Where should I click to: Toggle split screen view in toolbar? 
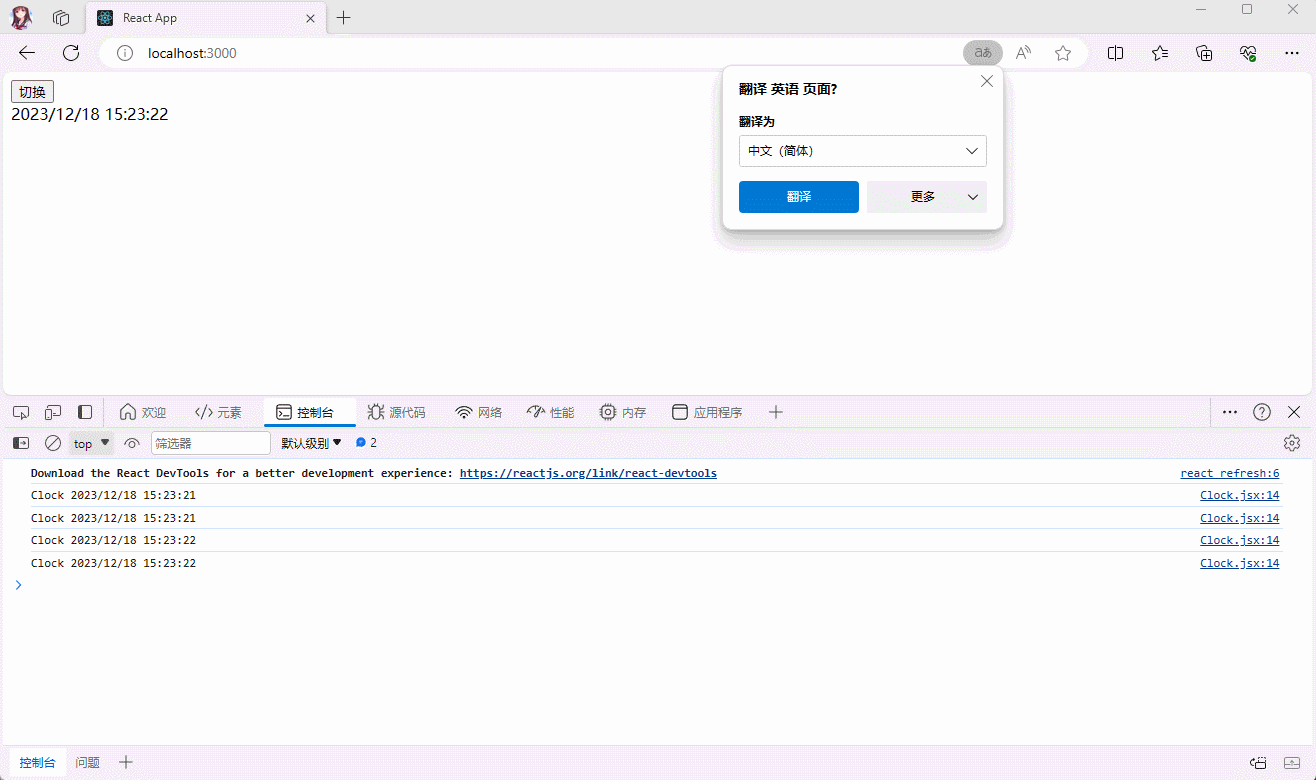1116,53
